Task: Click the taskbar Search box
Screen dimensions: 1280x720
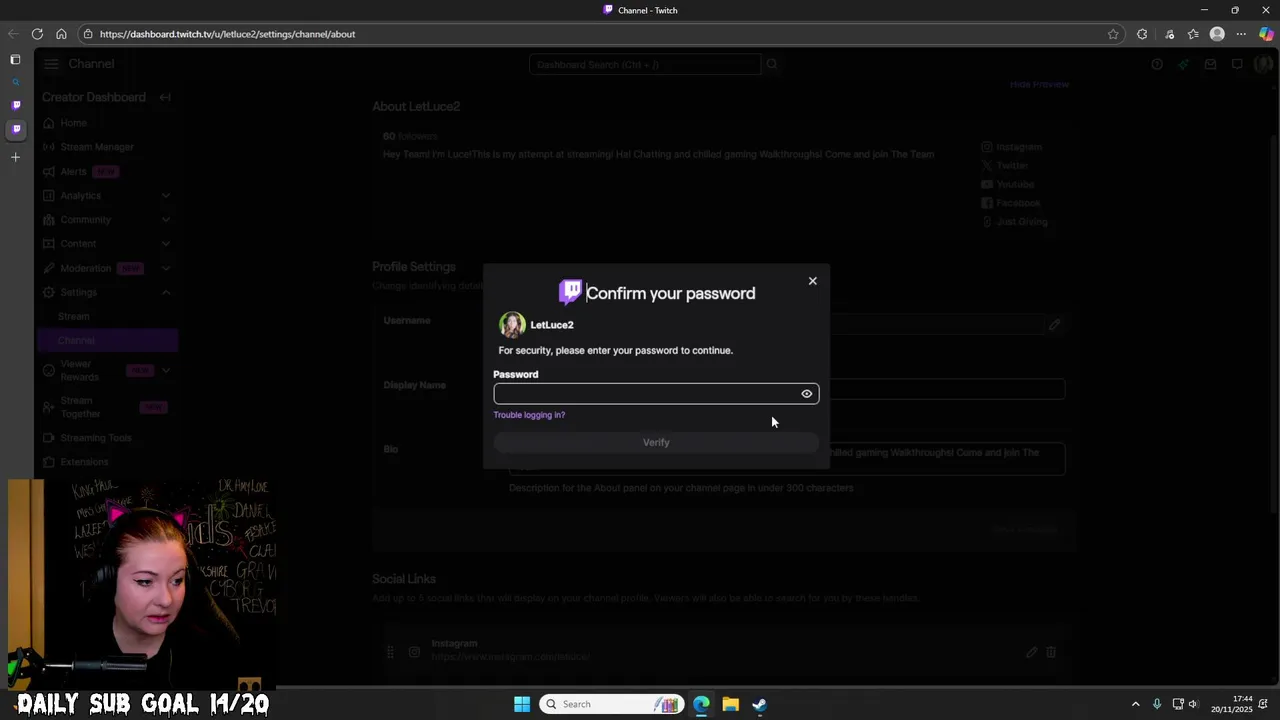Action: point(612,704)
